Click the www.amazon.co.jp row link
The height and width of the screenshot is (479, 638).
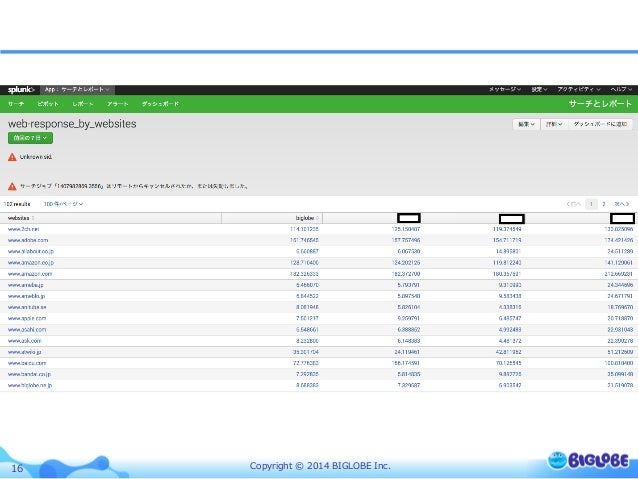click(31, 263)
